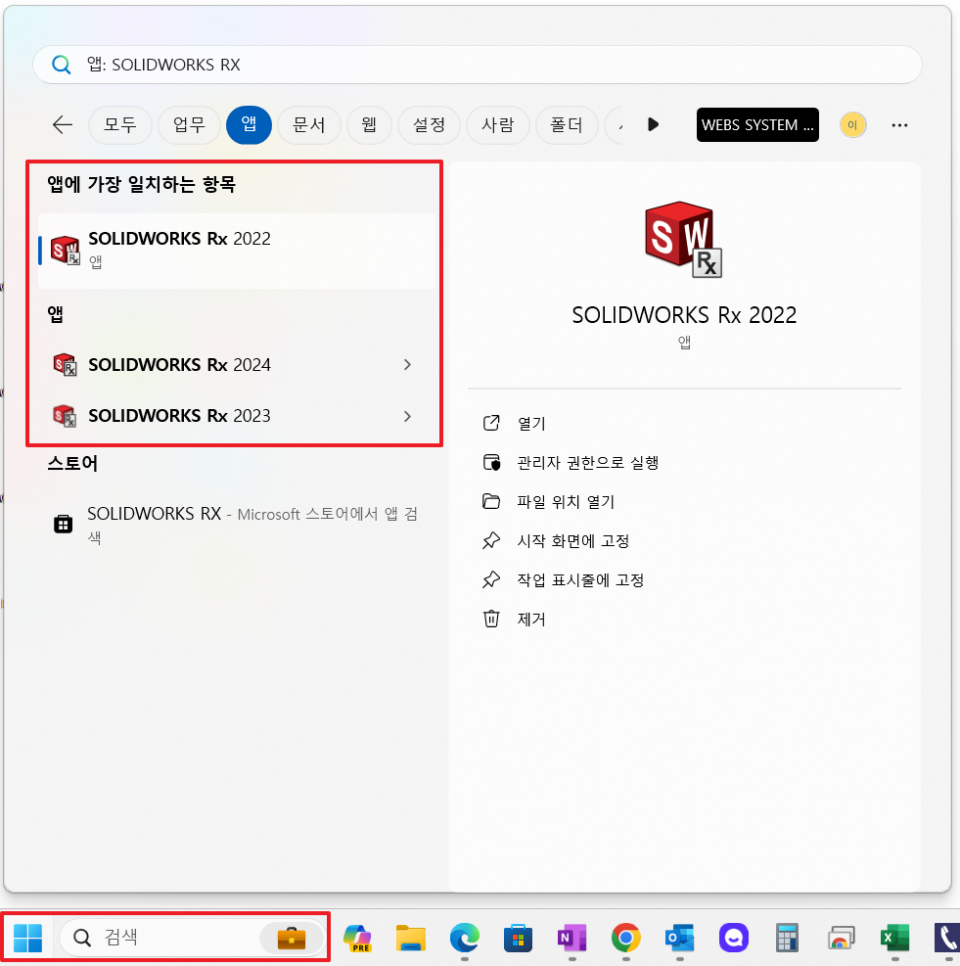Show more filters with play arrow
The image size is (960, 966).
click(653, 125)
